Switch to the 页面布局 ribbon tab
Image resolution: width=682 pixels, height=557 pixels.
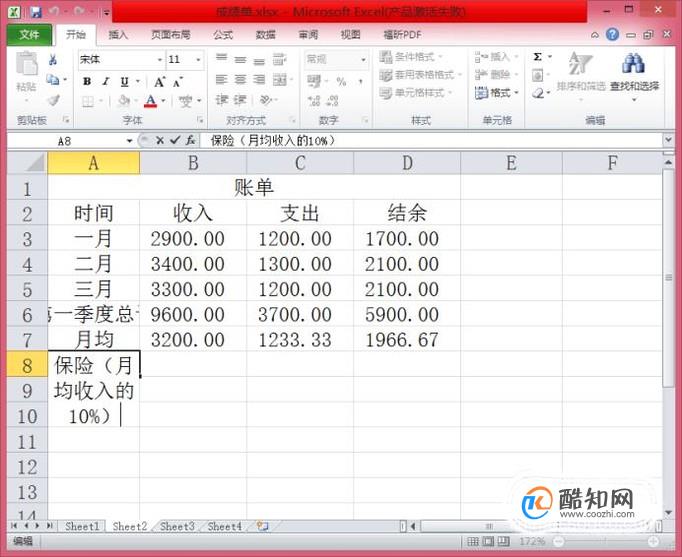point(170,35)
